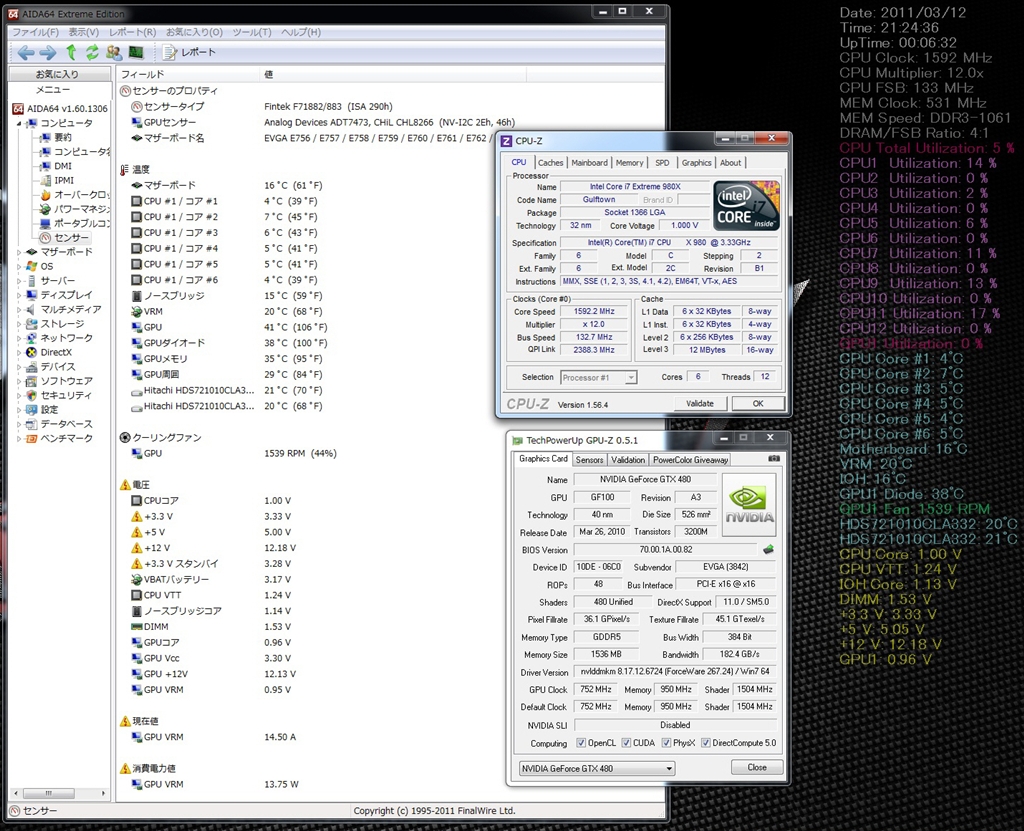Image resolution: width=1024 pixels, height=831 pixels.
Task: Switch to the お気に入り favorites tab in AIDA64
Action: 57,74
